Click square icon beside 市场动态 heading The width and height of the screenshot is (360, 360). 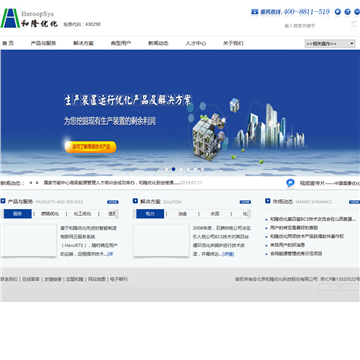coord(268,201)
